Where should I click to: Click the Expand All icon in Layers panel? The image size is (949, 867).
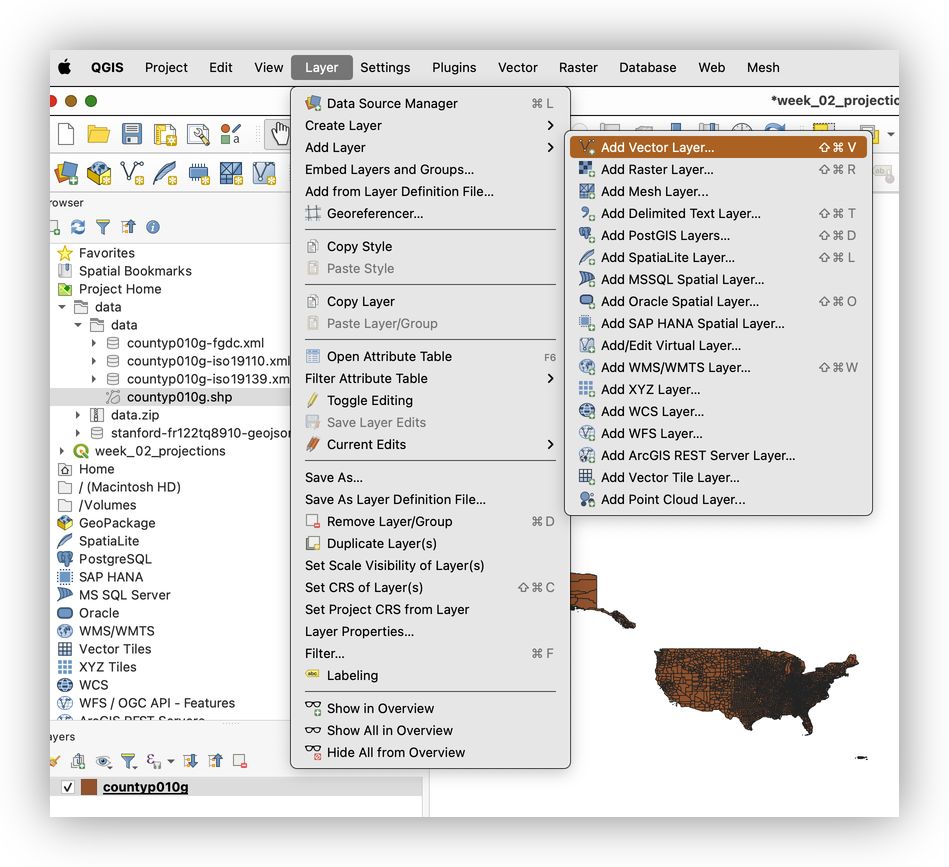click(x=191, y=761)
